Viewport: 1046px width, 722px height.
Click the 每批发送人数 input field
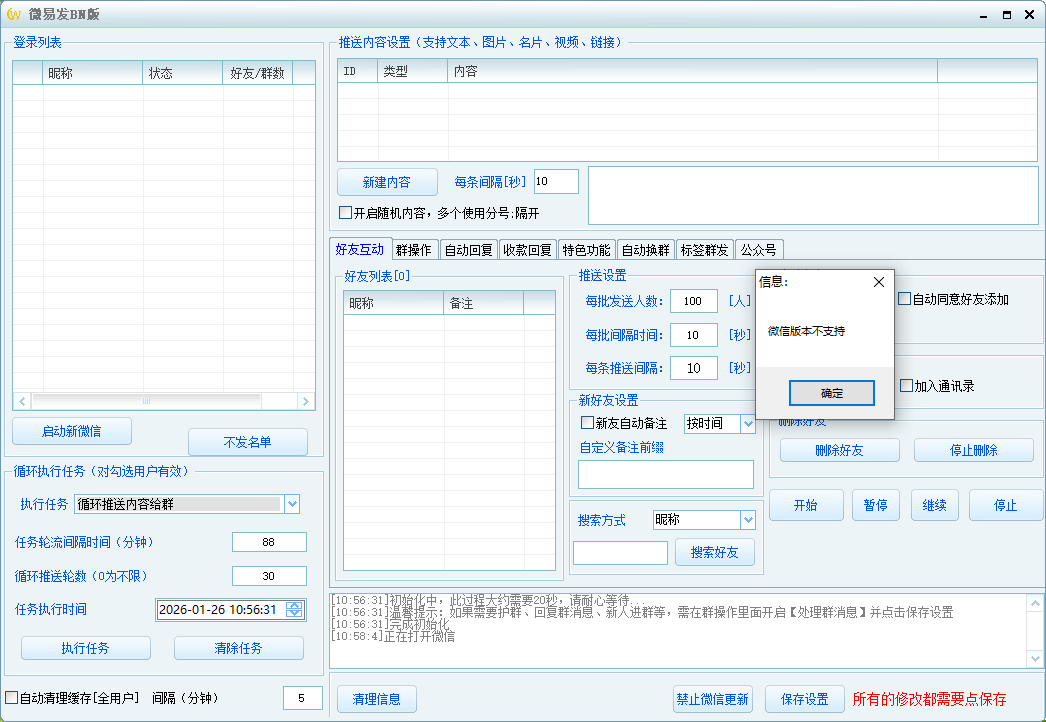coord(693,300)
